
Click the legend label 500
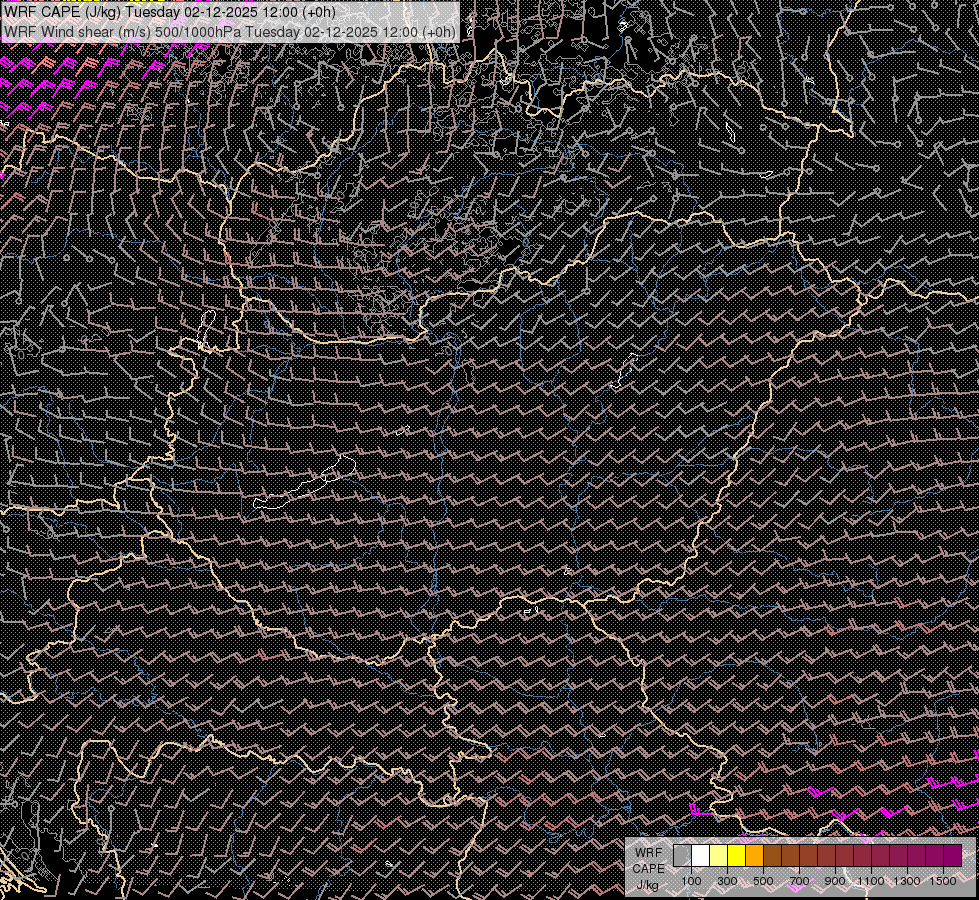(x=764, y=881)
